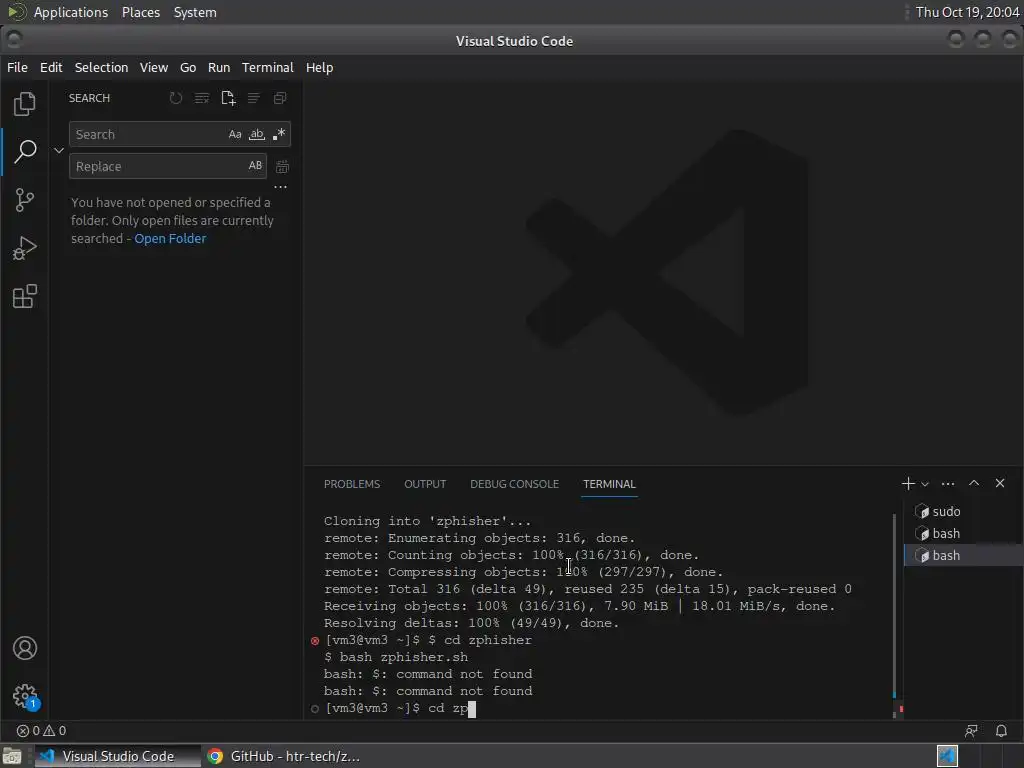Screen dimensions: 1024x768
Task: Open the Source Control view
Action: tap(25, 200)
